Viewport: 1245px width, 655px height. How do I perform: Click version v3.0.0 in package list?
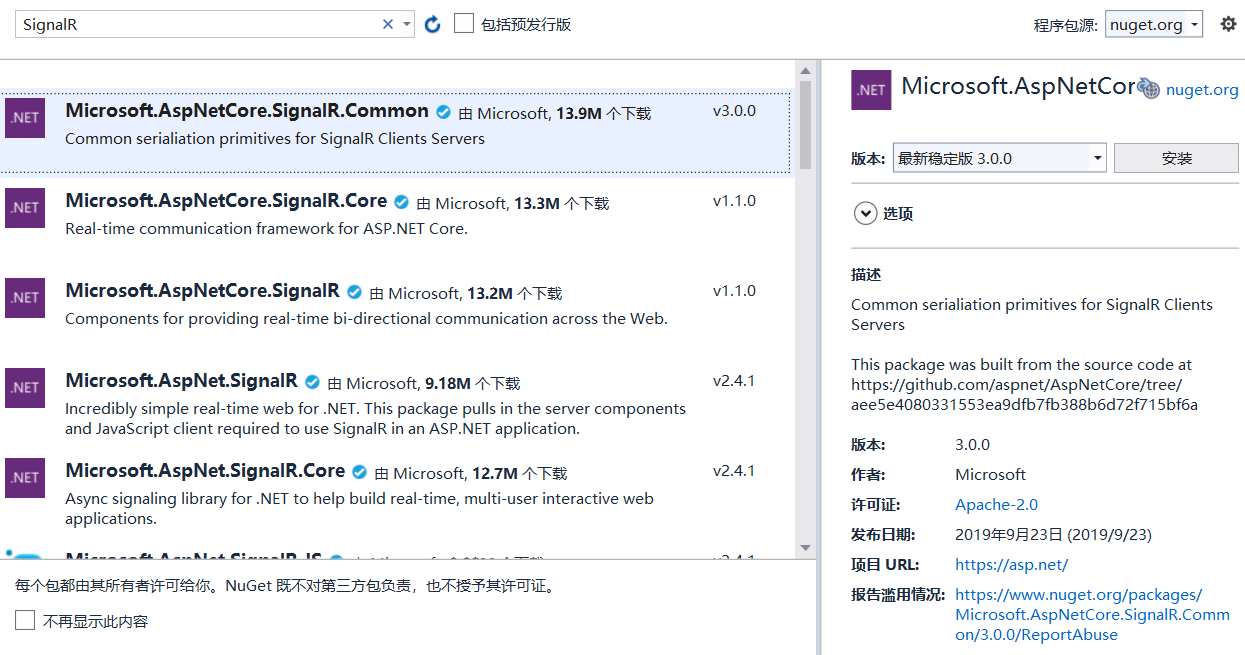[734, 111]
